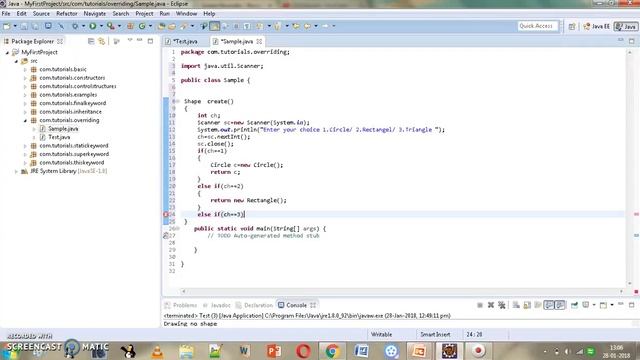This screenshot has width=640, height=360.
Task: Click Last Edit Location arrow icon
Action: point(296,26)
